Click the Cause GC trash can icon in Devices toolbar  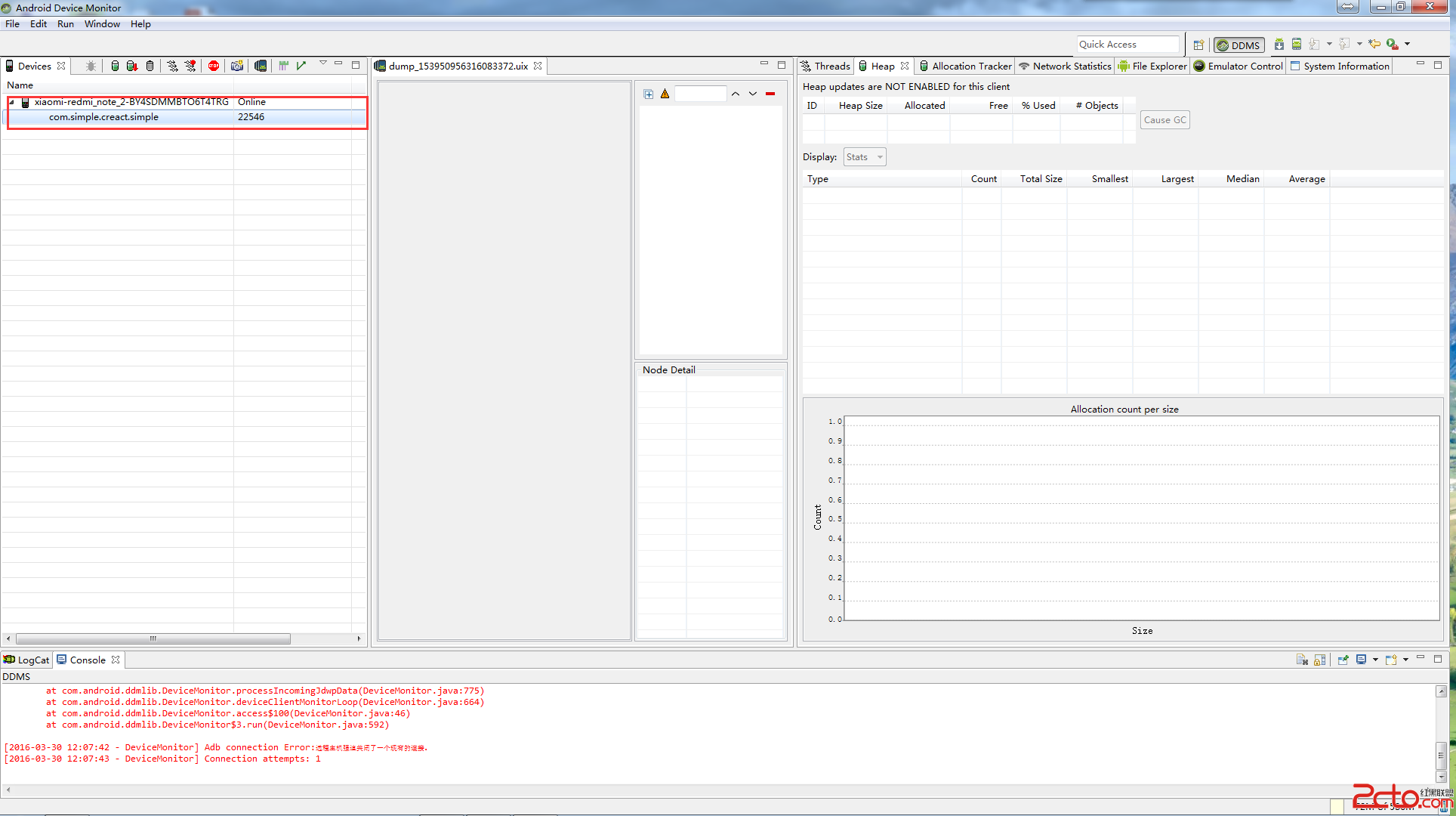tap(150, 66)
